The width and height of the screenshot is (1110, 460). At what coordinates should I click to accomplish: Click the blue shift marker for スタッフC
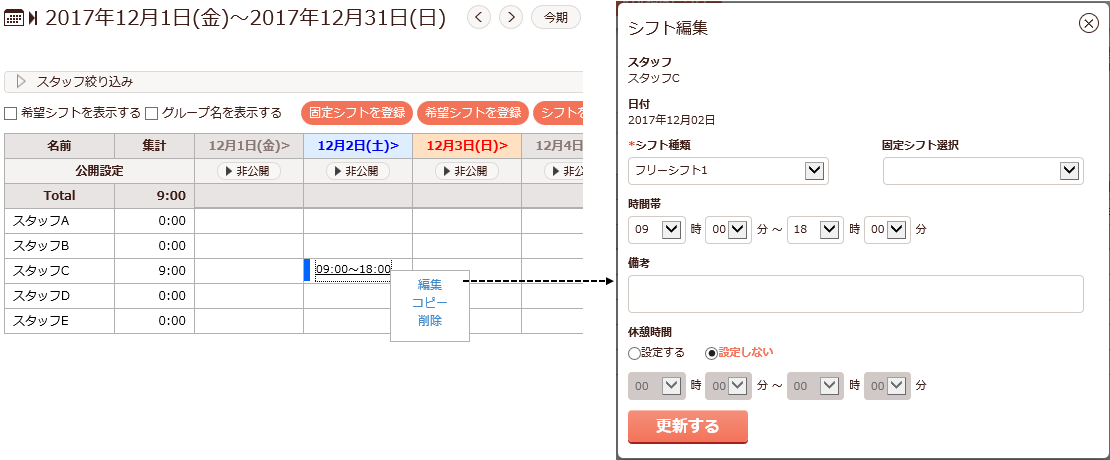click(x=307, y=270)
